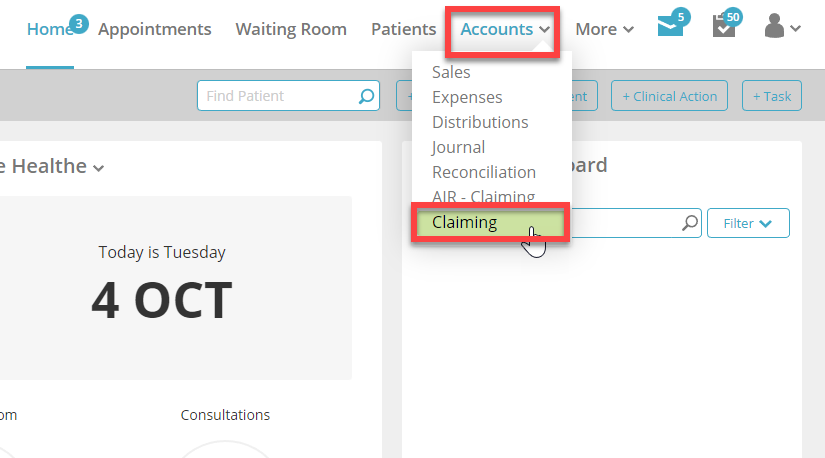The image size is (825, 458).
Task: Open Distributions from the dropdown
Action: pyautogui.click(x=480, y=122)
